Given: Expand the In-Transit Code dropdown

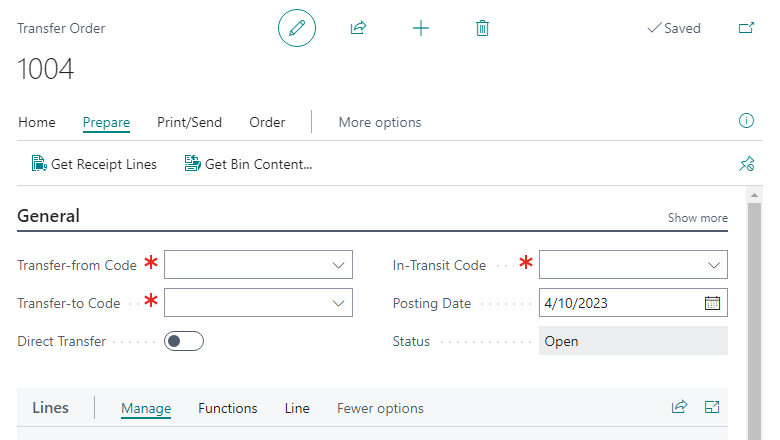Looking at the screenshot, I should [713, 265].
